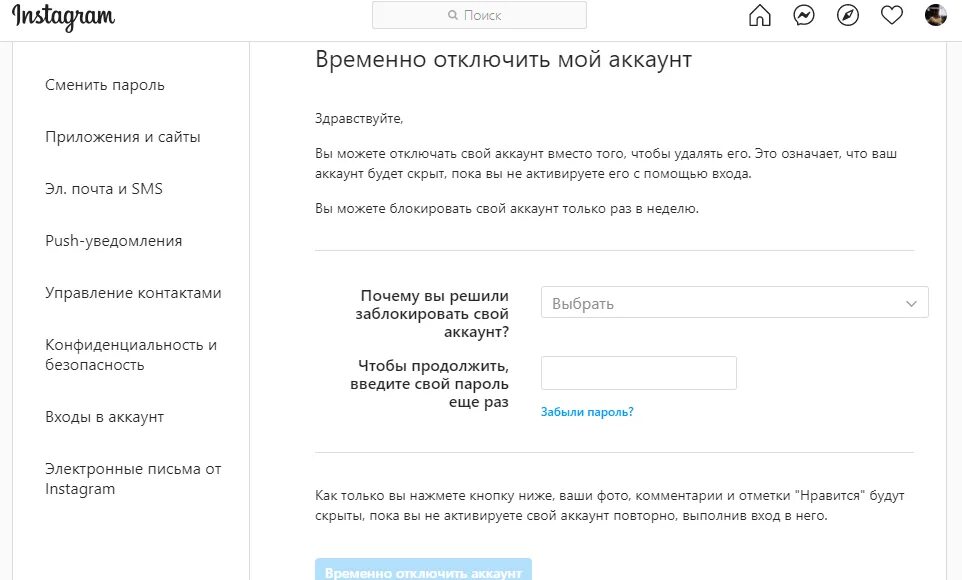Click the Instagram logo

pos(64,17)
